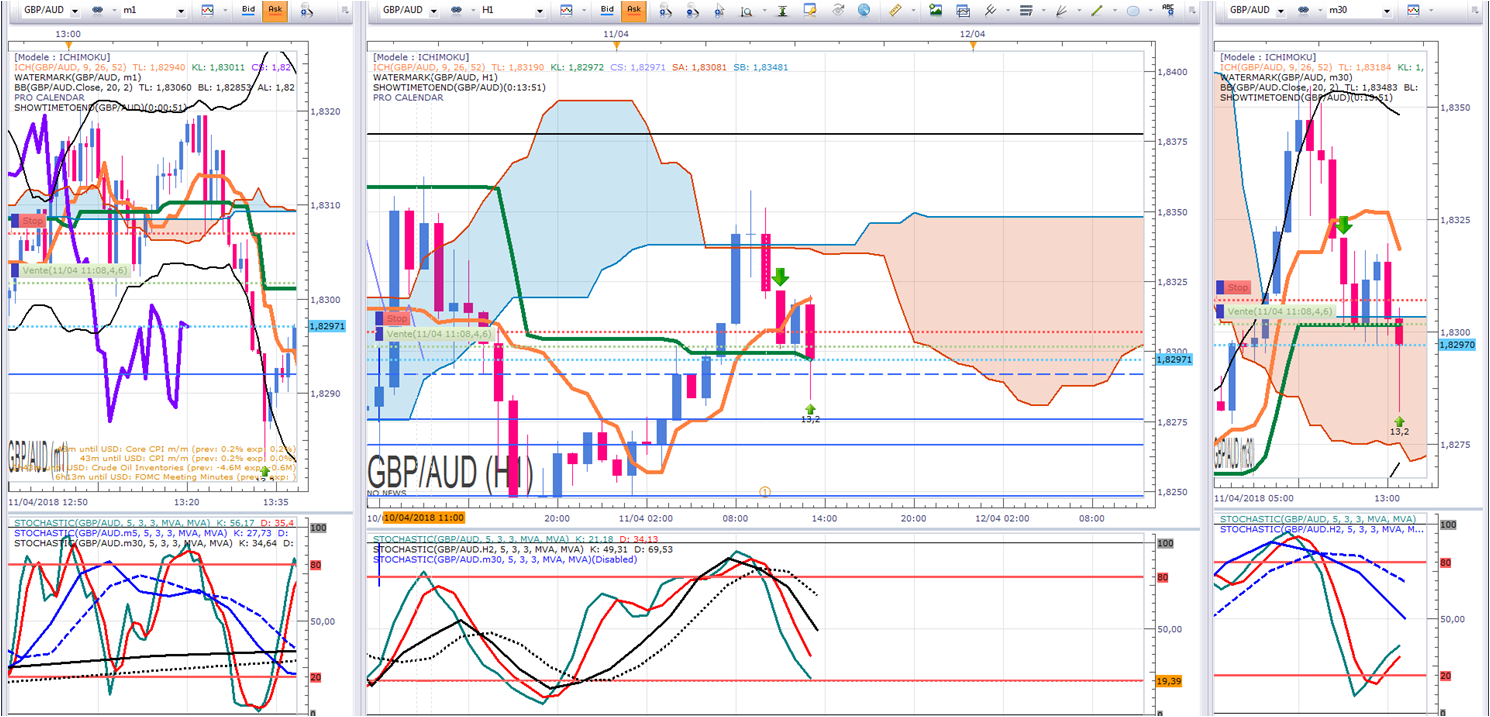
Task: Select the Fibonacci lines tool icon
Action: tap(989, 10)
